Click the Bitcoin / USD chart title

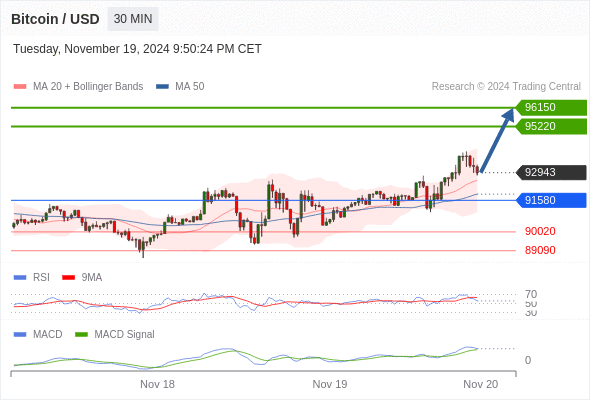55,19
